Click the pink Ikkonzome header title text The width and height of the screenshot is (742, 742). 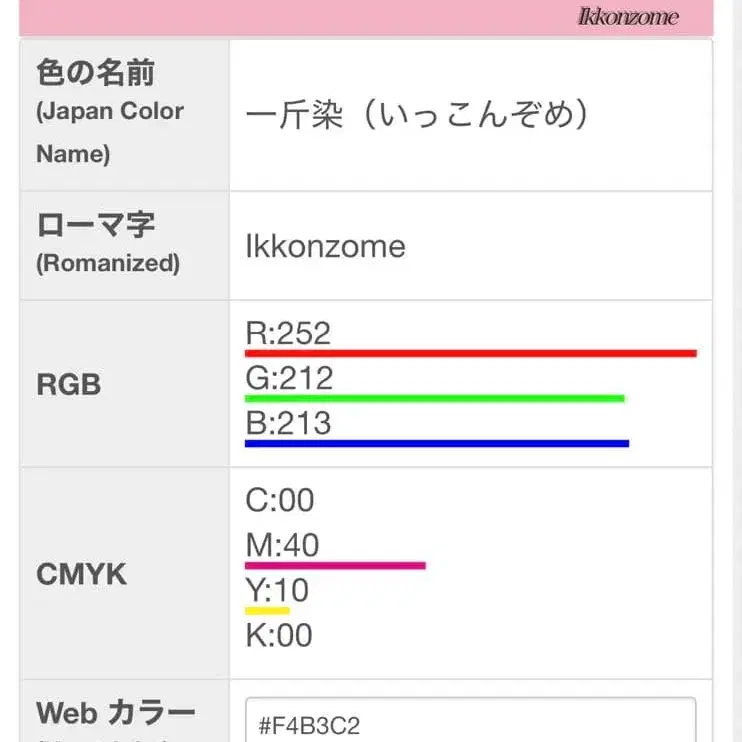tap(628, 17)
